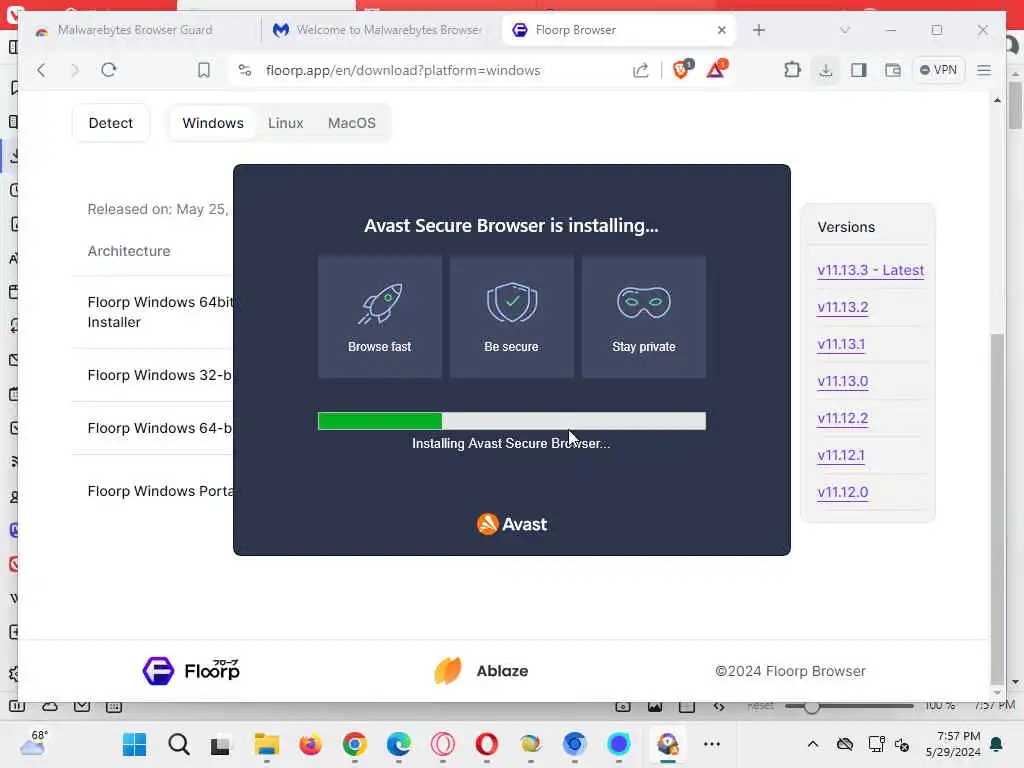The height and width of the screenshot is (768, 1024).
Task: Click the Stay private mask tile
Action: click(x=643, y=317)
